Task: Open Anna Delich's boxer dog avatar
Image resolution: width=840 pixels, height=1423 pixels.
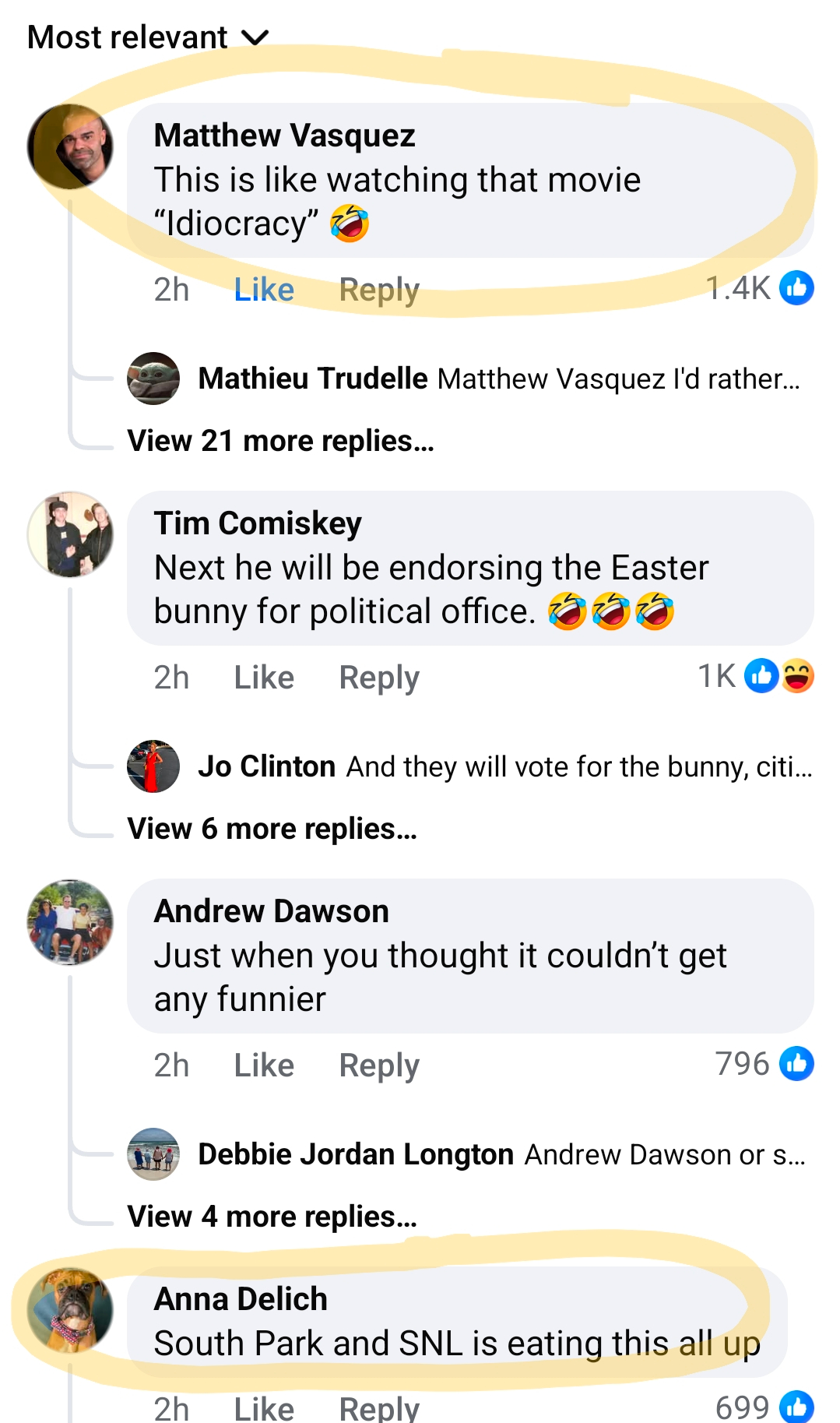Action: [x=70, y=1310]
